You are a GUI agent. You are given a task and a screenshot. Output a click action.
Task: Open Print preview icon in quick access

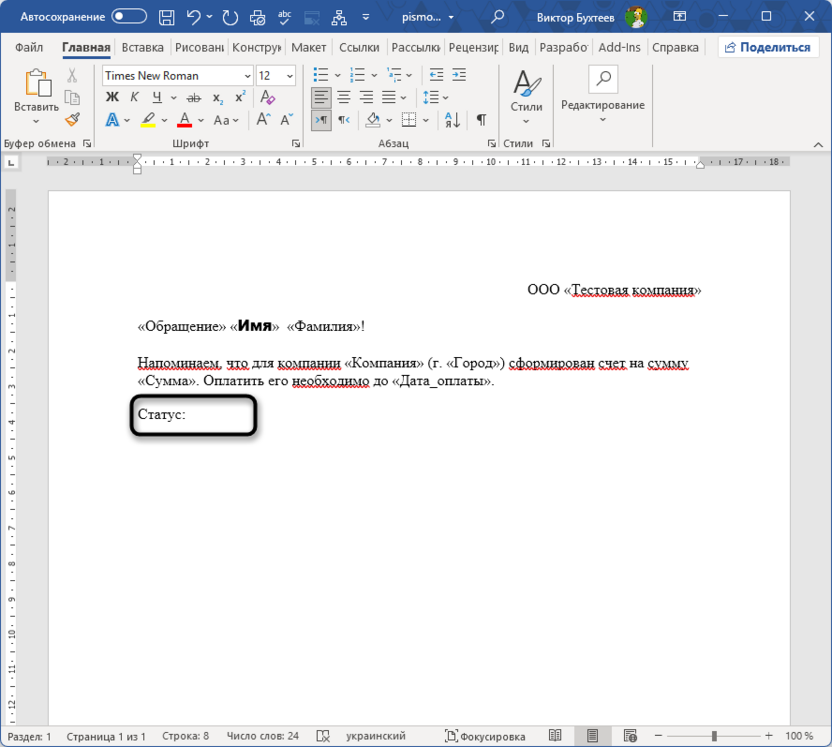point(258,18)
